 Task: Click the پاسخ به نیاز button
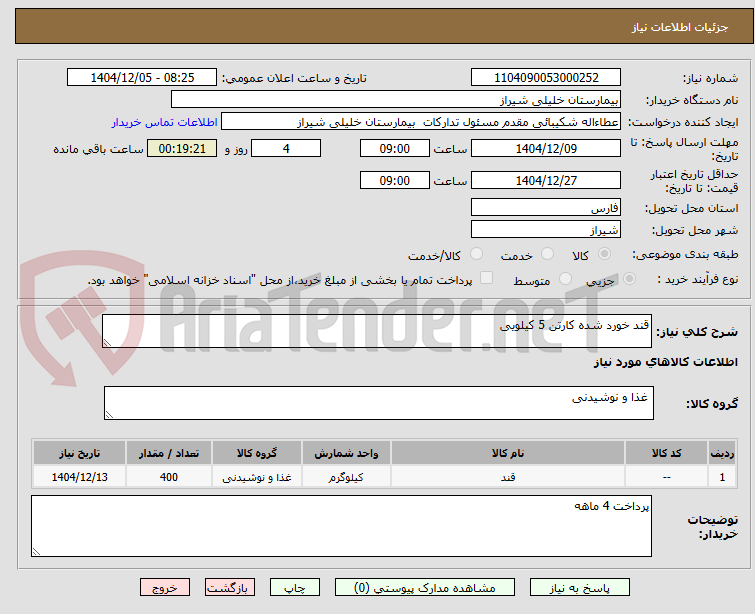580,588
